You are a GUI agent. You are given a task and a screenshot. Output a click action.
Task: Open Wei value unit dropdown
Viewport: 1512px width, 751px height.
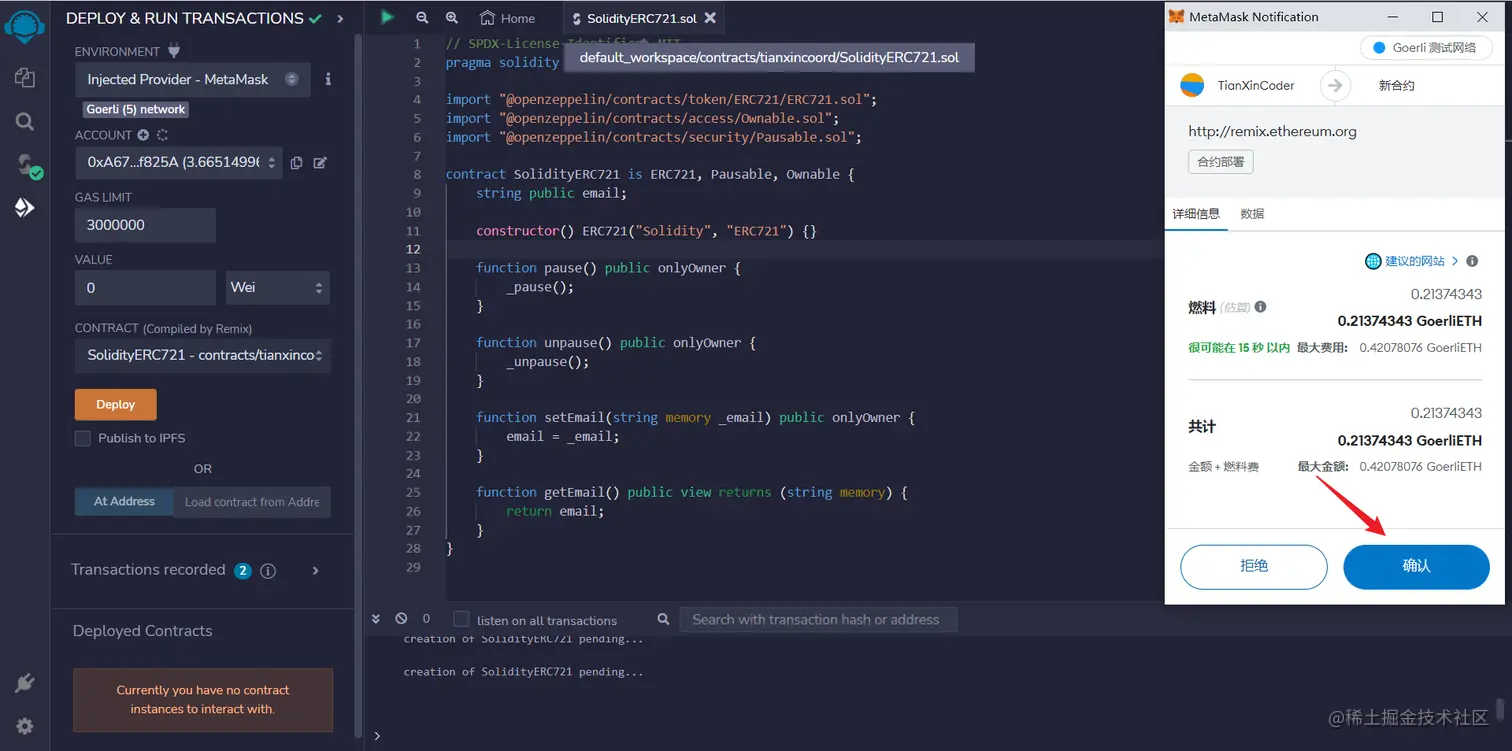click(x=278, y=287)
